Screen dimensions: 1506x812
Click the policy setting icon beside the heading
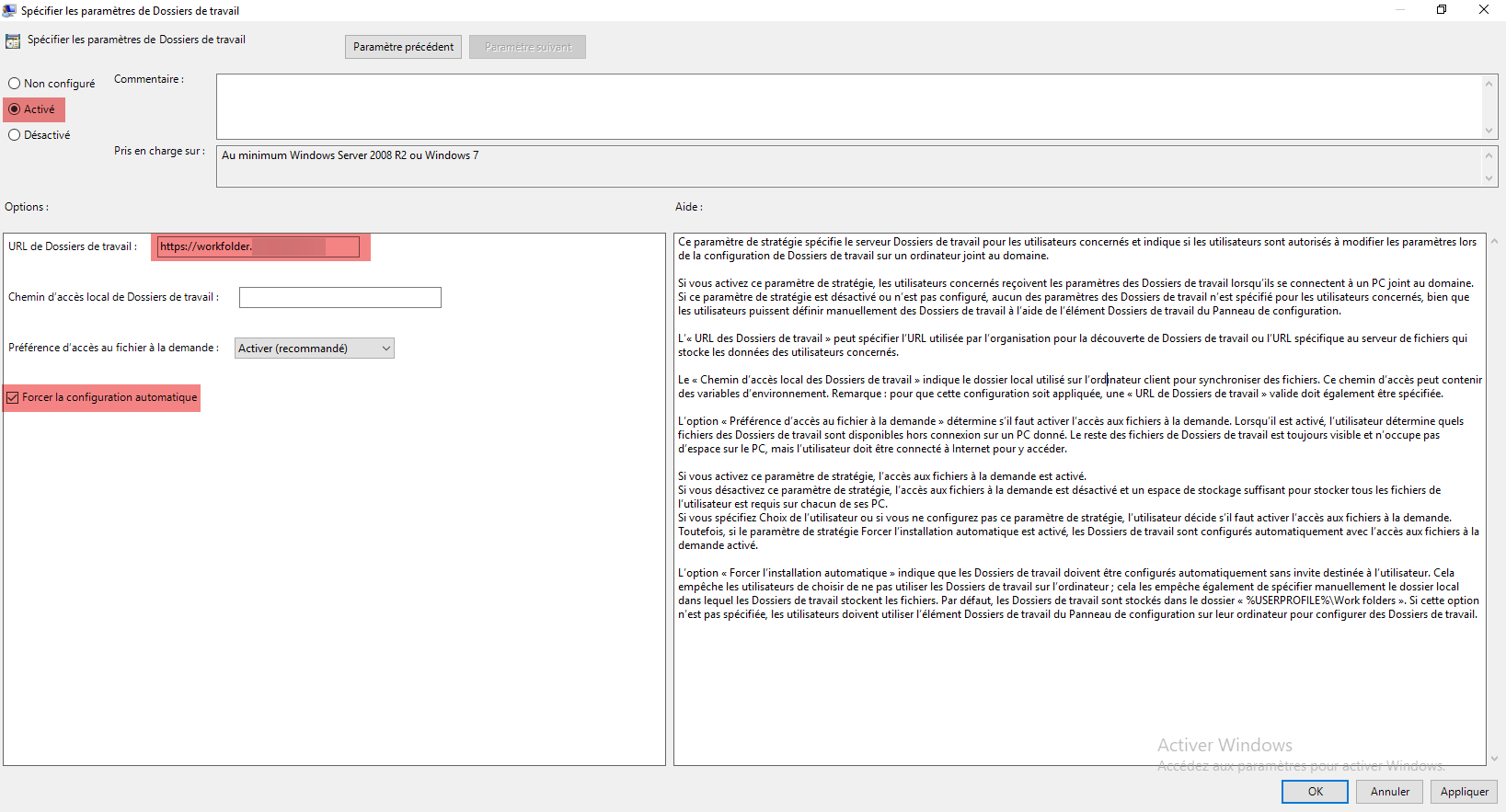click(x=13, y=41)
